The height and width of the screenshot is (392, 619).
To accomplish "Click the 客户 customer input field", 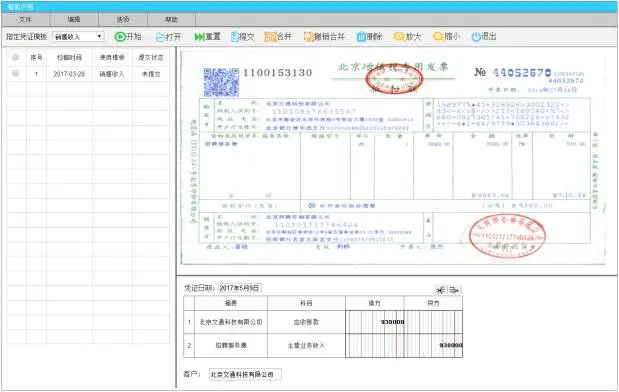I will (245, 374).
